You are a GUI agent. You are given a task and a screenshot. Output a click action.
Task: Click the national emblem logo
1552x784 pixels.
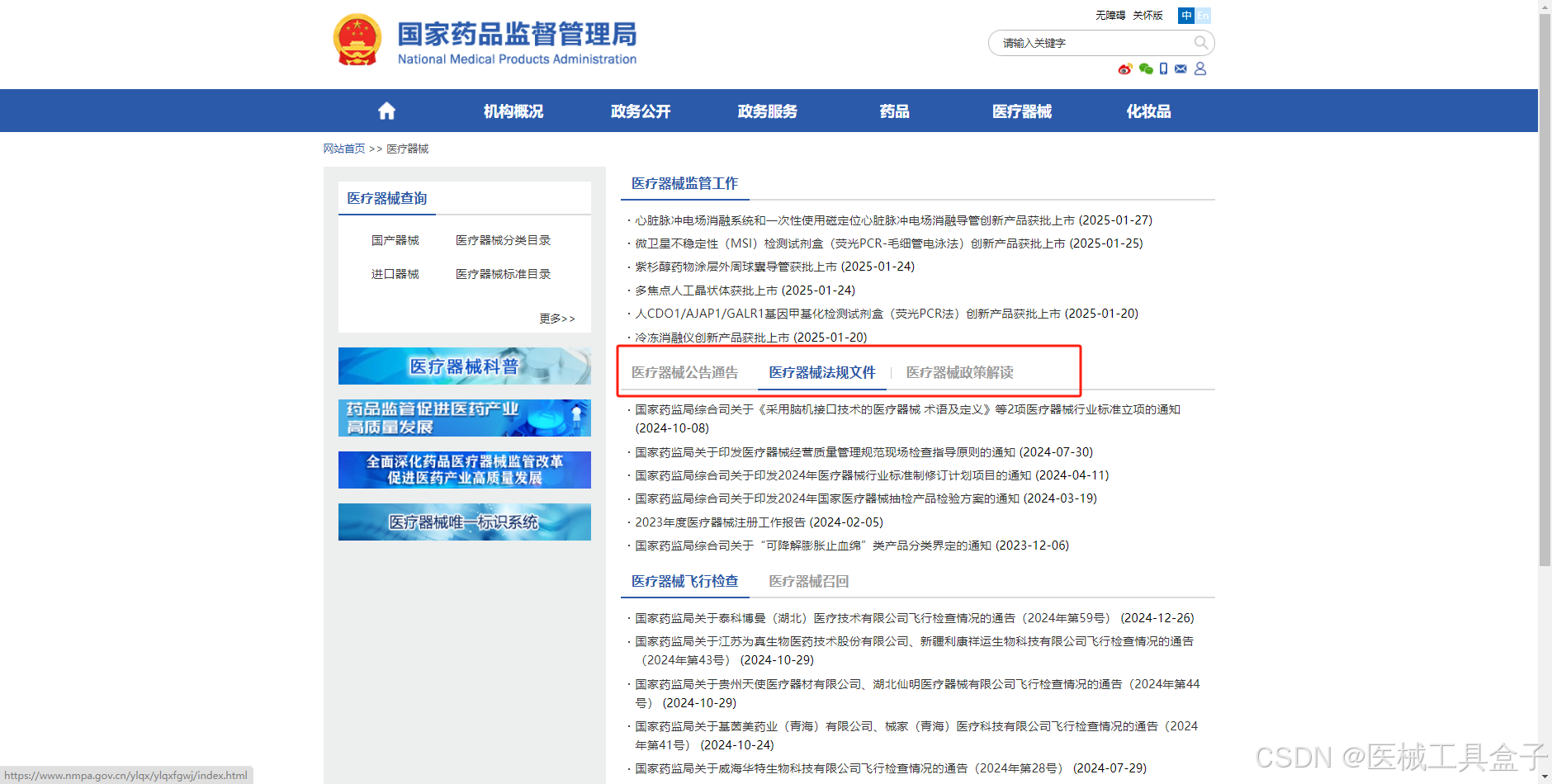[x=357, y=40]
